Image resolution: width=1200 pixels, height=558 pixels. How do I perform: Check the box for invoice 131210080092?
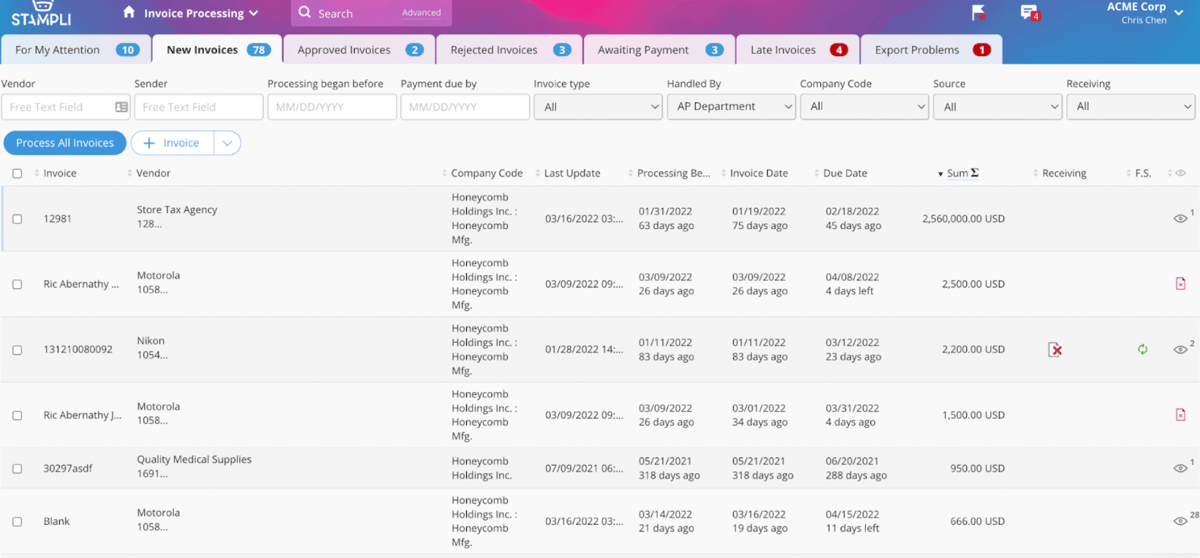pos(17,350)
